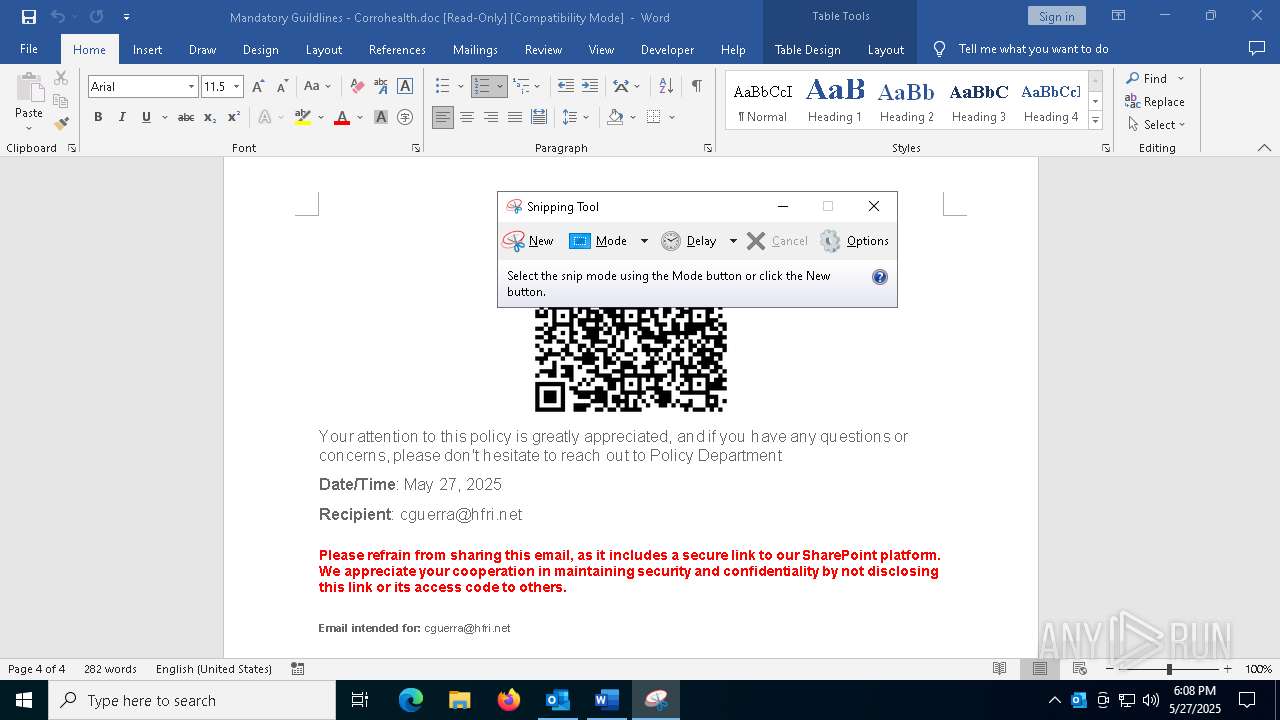The height and width of the screenshot is (720, 1280).
Task: Open the Bullets list dropdown arrow
Action: click(460, 87)
